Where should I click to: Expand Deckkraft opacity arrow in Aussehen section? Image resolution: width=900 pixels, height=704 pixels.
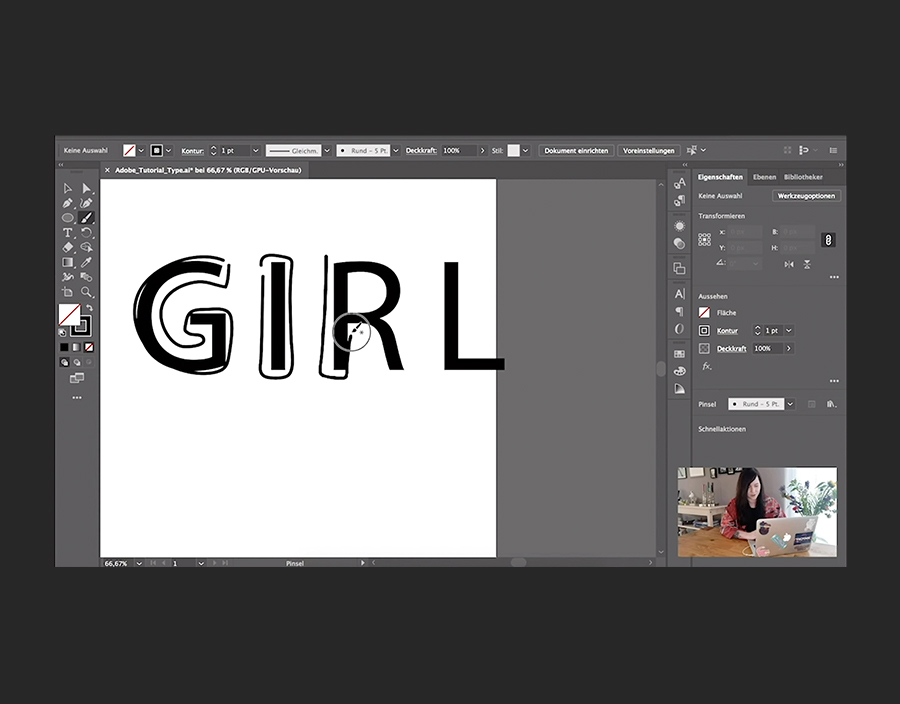pos(788,348)
